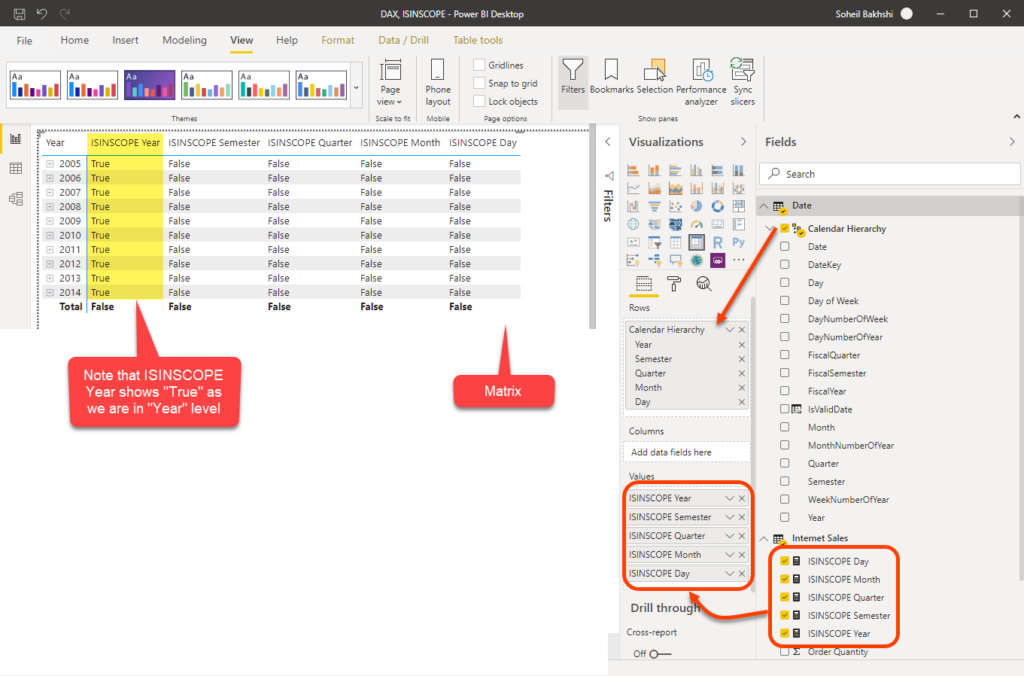
Task: Enable Snap to grid checkbox
Action: click(479, 83)
